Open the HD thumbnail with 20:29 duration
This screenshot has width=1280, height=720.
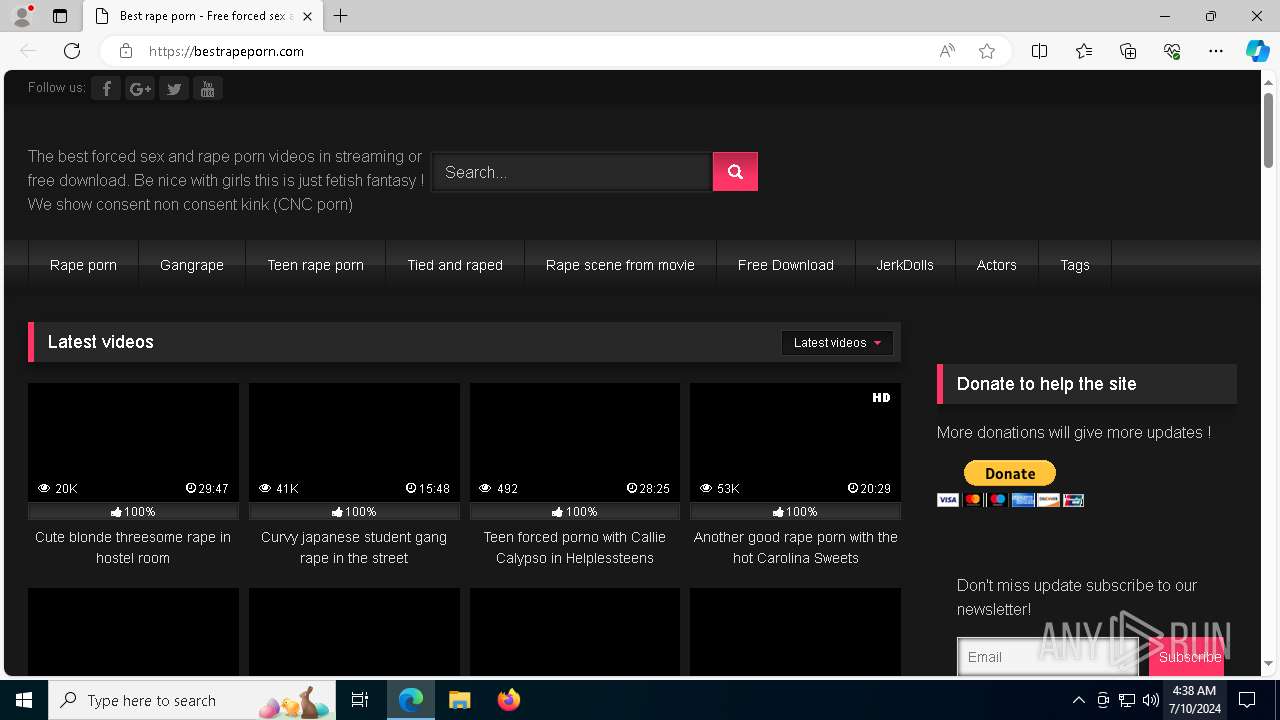(795, 442)
